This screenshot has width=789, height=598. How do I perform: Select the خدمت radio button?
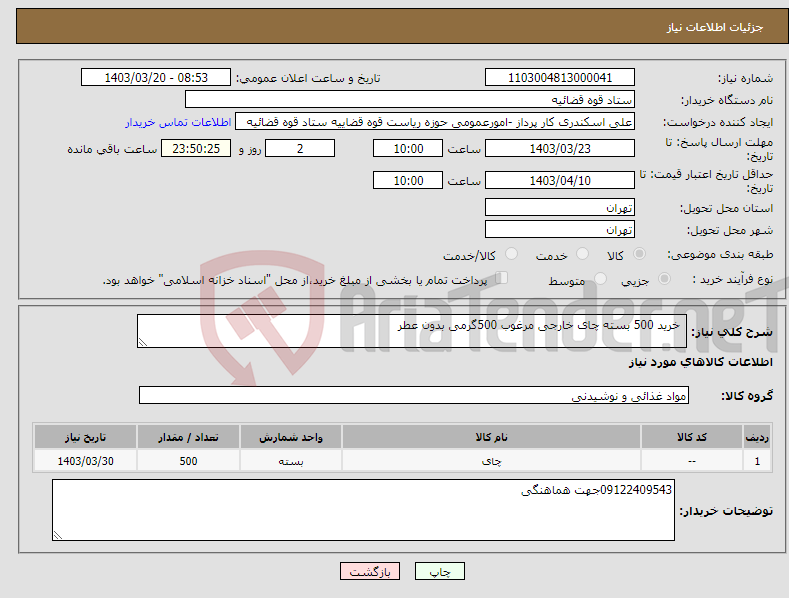(x=582, y=254)
